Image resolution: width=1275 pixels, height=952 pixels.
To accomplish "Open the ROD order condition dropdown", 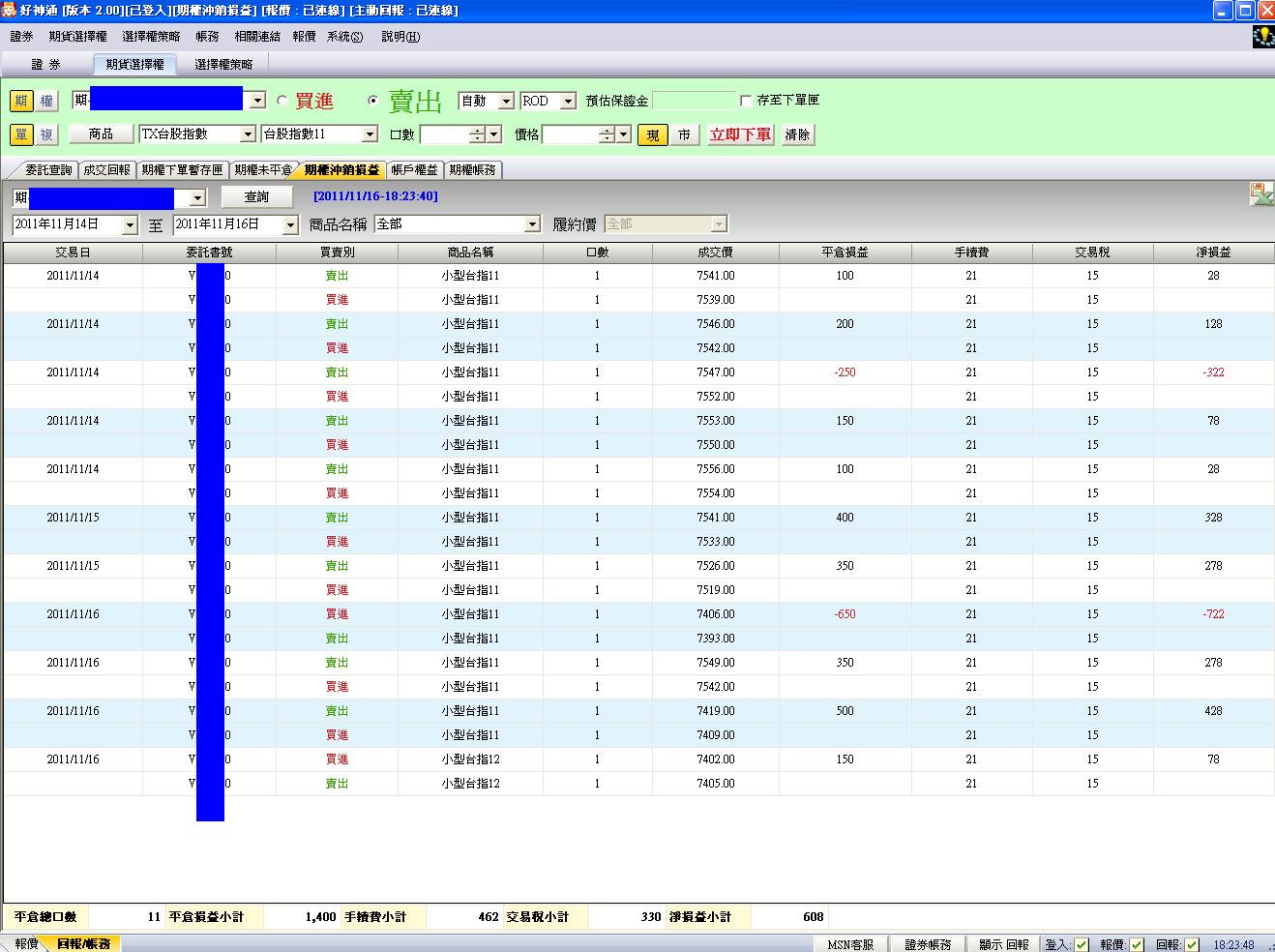I will [568, 101].
